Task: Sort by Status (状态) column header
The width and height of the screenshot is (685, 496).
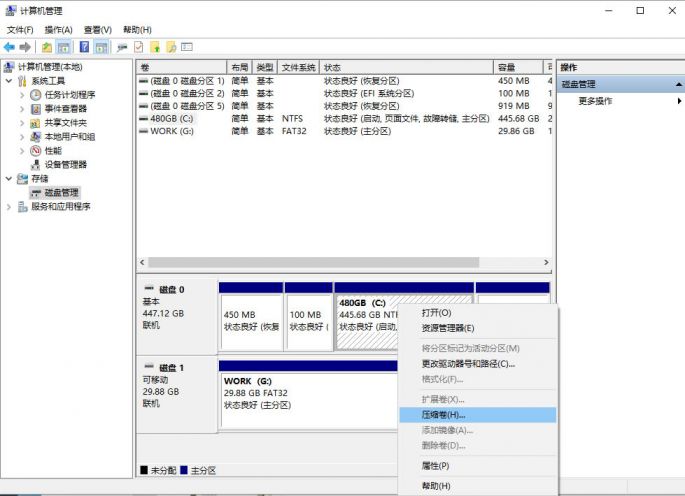Action: click(x=406, y=67)
